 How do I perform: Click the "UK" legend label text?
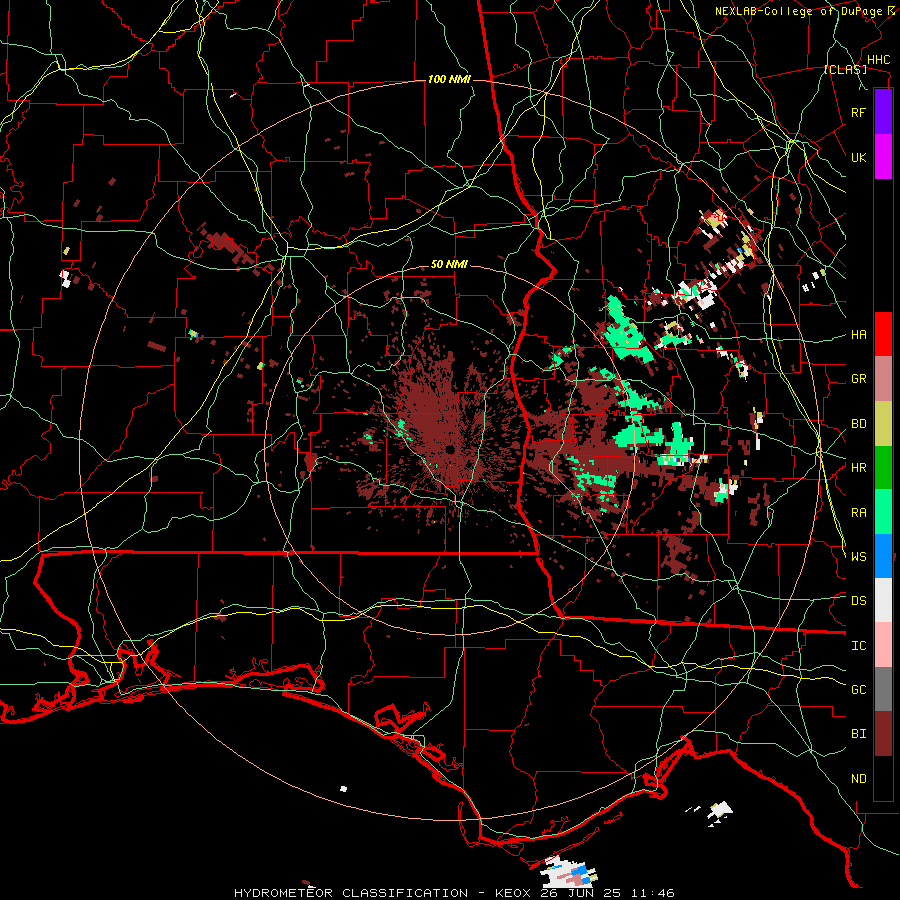(858, 157)
